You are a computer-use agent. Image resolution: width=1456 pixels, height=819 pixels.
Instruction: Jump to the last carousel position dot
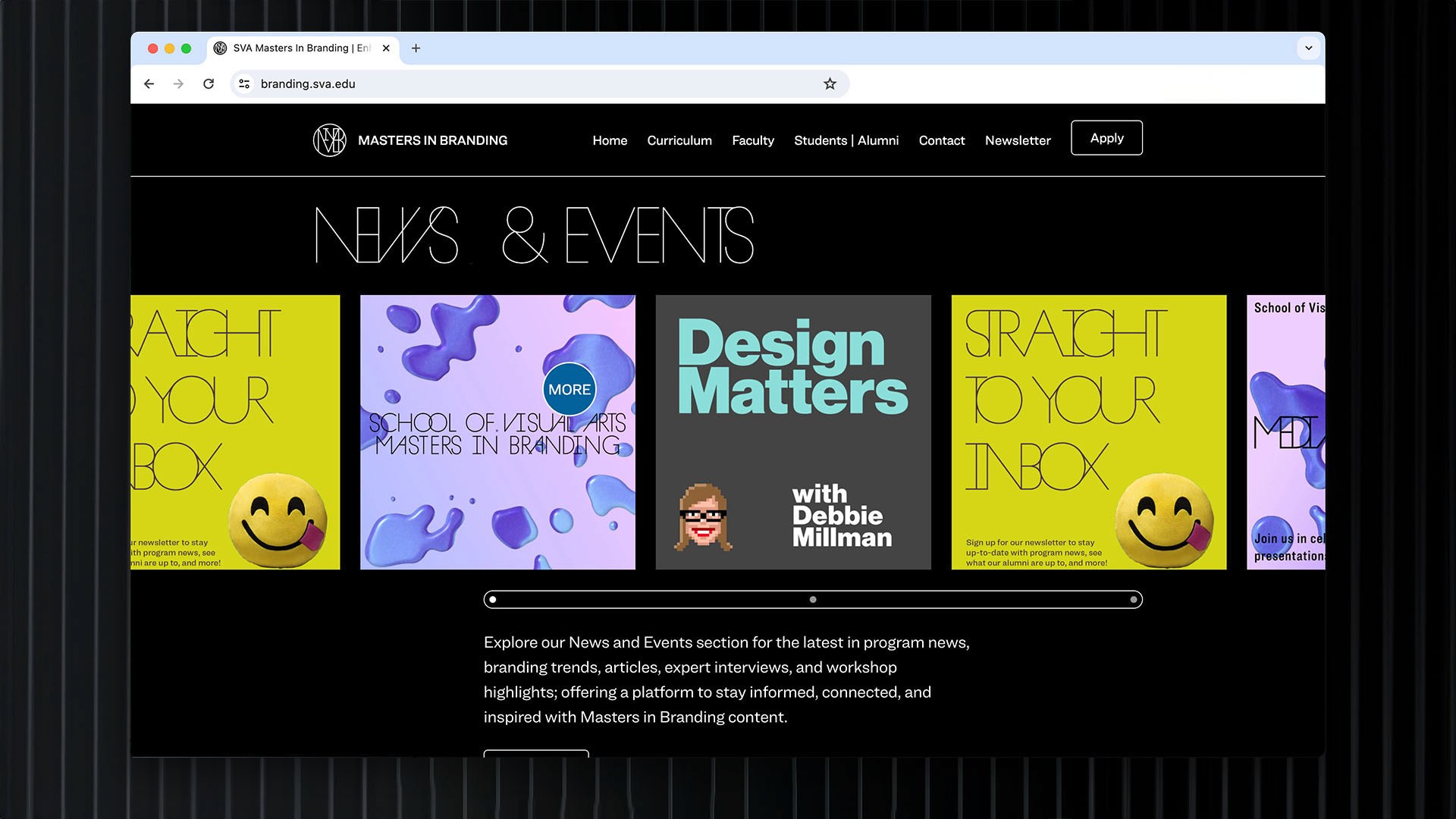click(1134, 600)
